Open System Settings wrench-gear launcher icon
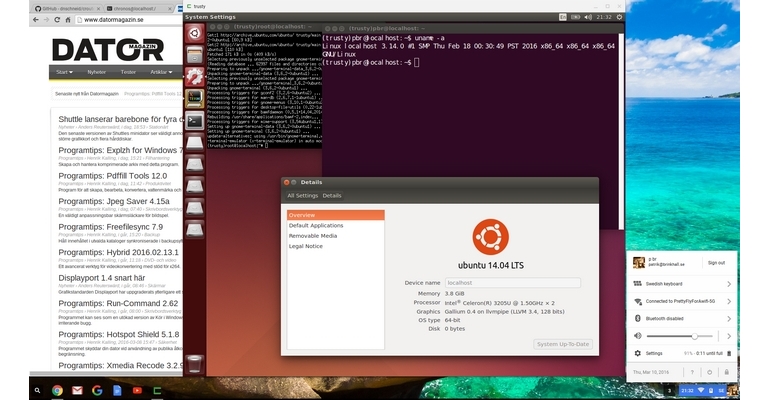 pos(194,77)
